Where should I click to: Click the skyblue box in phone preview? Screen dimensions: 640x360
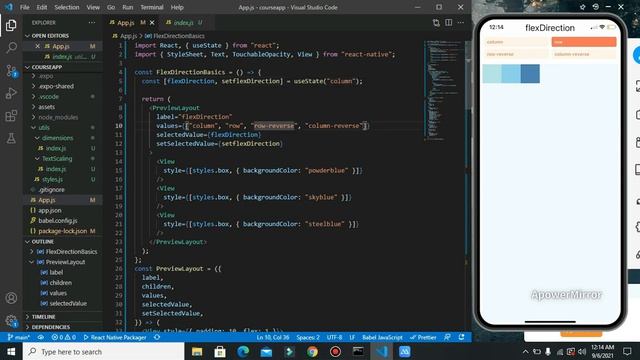coord(511,73)
